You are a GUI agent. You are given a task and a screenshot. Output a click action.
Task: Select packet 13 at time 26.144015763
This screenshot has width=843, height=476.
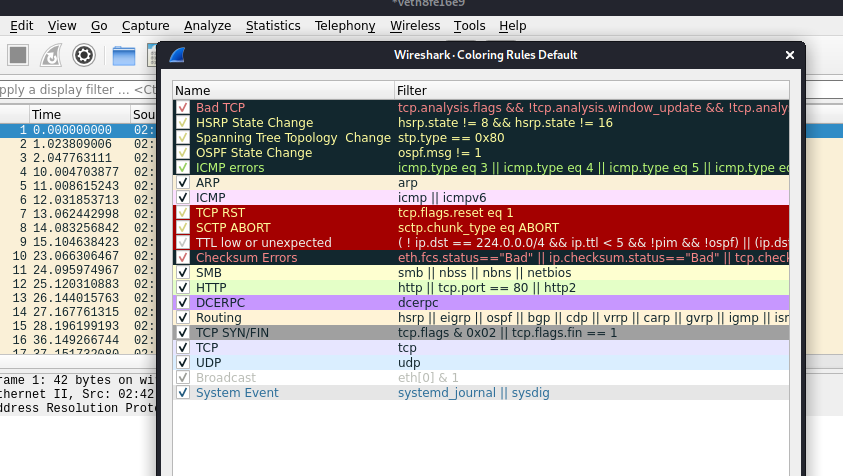(x=78, y=298)
